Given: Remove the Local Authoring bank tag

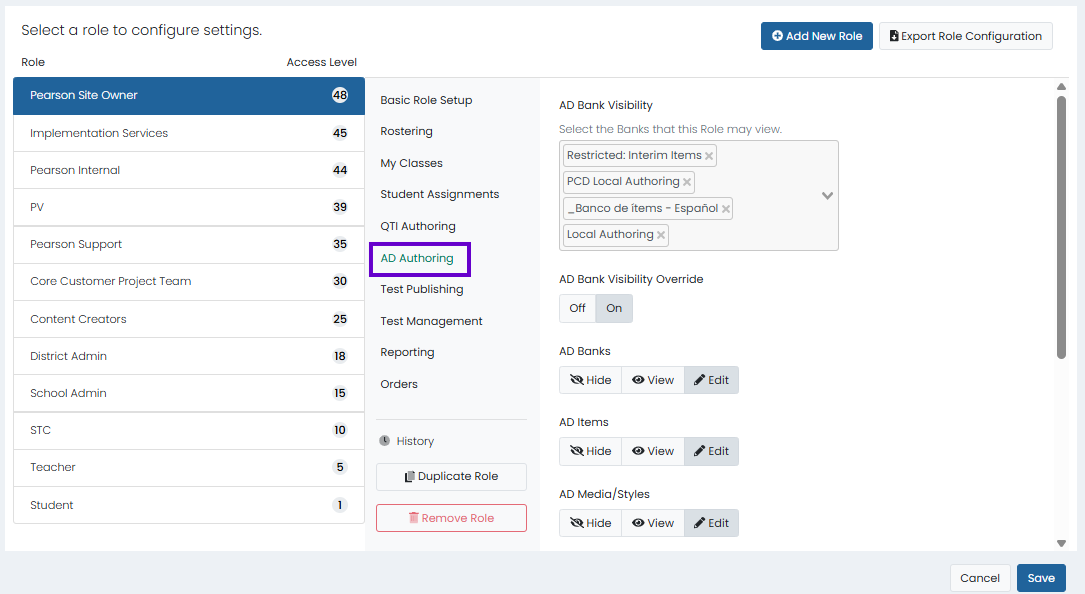Looking at the screenshot, I should click(x=661, y=235).
